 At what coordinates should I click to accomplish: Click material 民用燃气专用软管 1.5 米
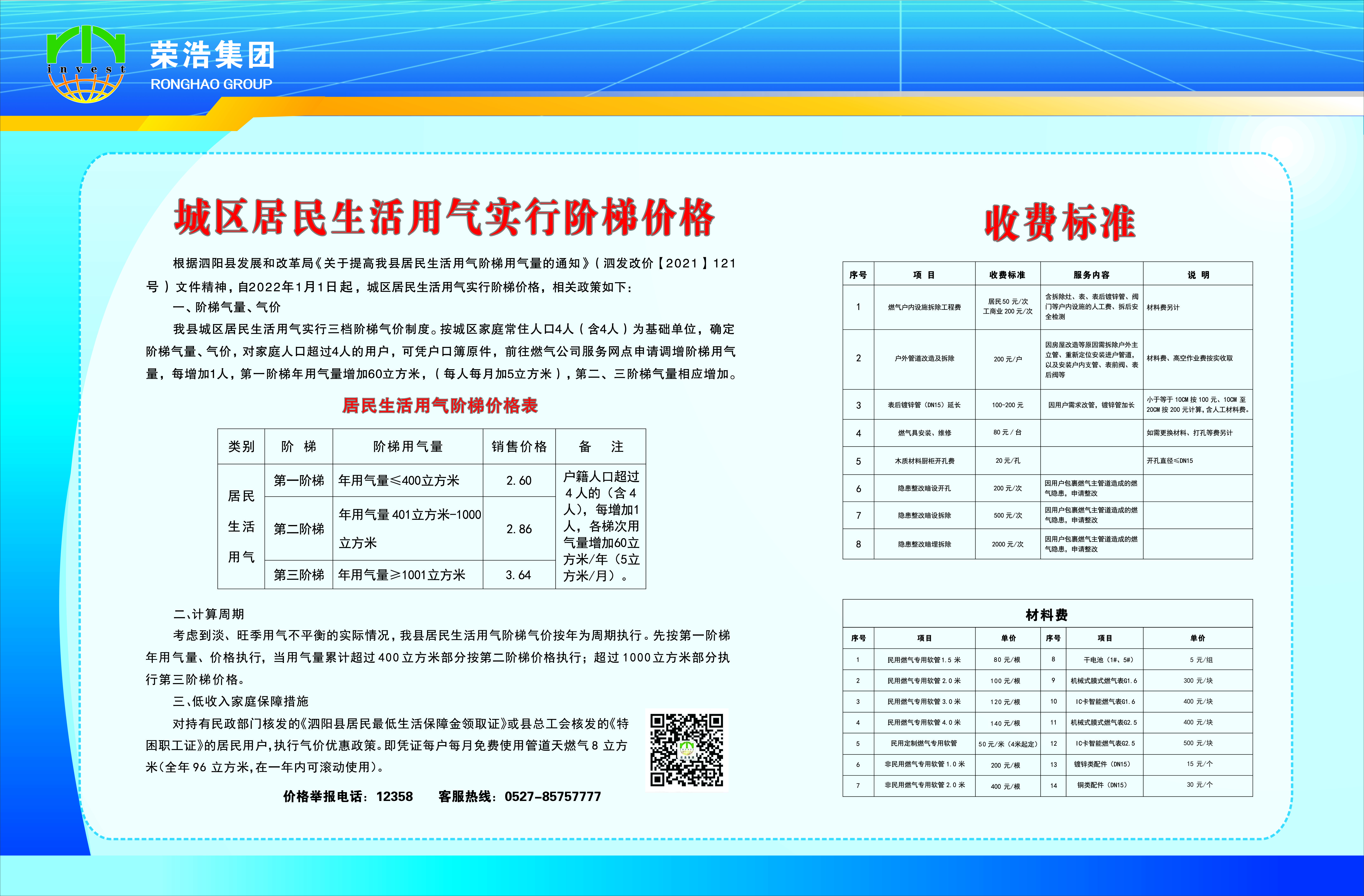tap(924, 660)
